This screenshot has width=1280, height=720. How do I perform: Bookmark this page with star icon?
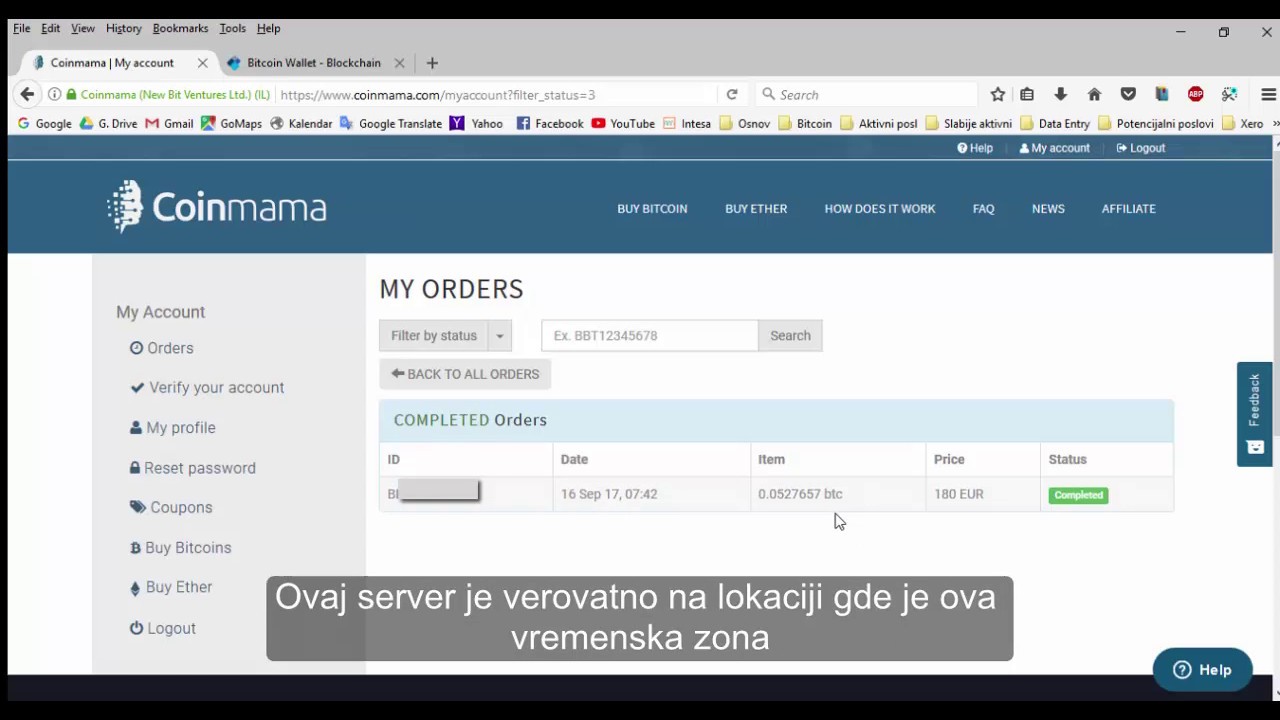point(997,94)
